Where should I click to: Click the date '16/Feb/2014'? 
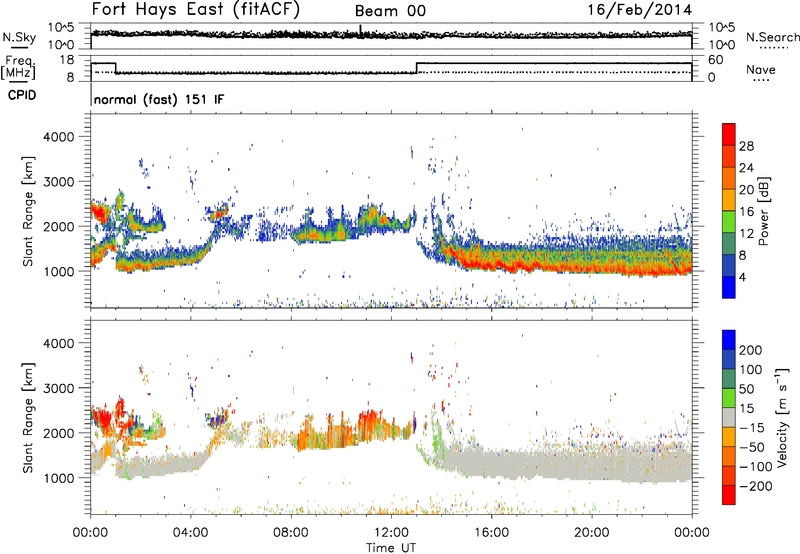pos(640,10)
